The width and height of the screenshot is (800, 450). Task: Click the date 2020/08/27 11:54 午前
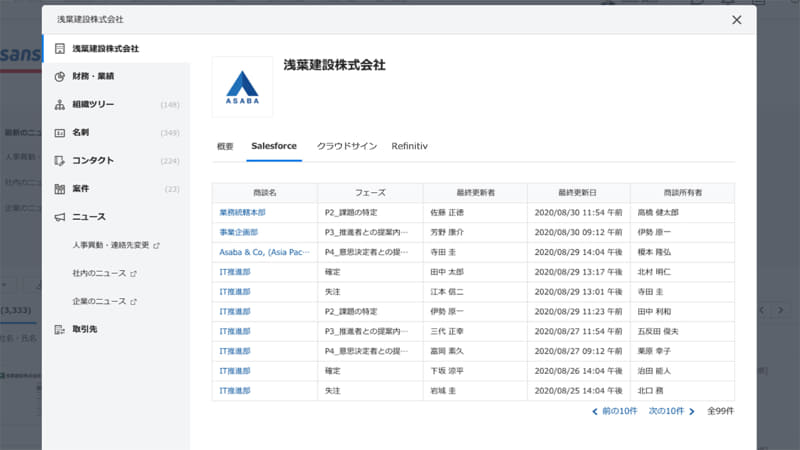coord(579,331)
